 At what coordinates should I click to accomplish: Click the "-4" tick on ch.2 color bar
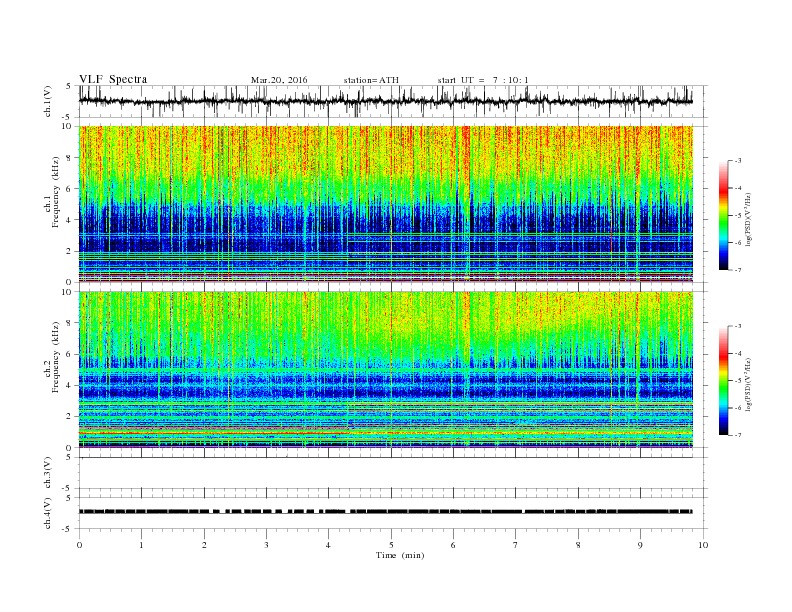click(x=738, y=353)
